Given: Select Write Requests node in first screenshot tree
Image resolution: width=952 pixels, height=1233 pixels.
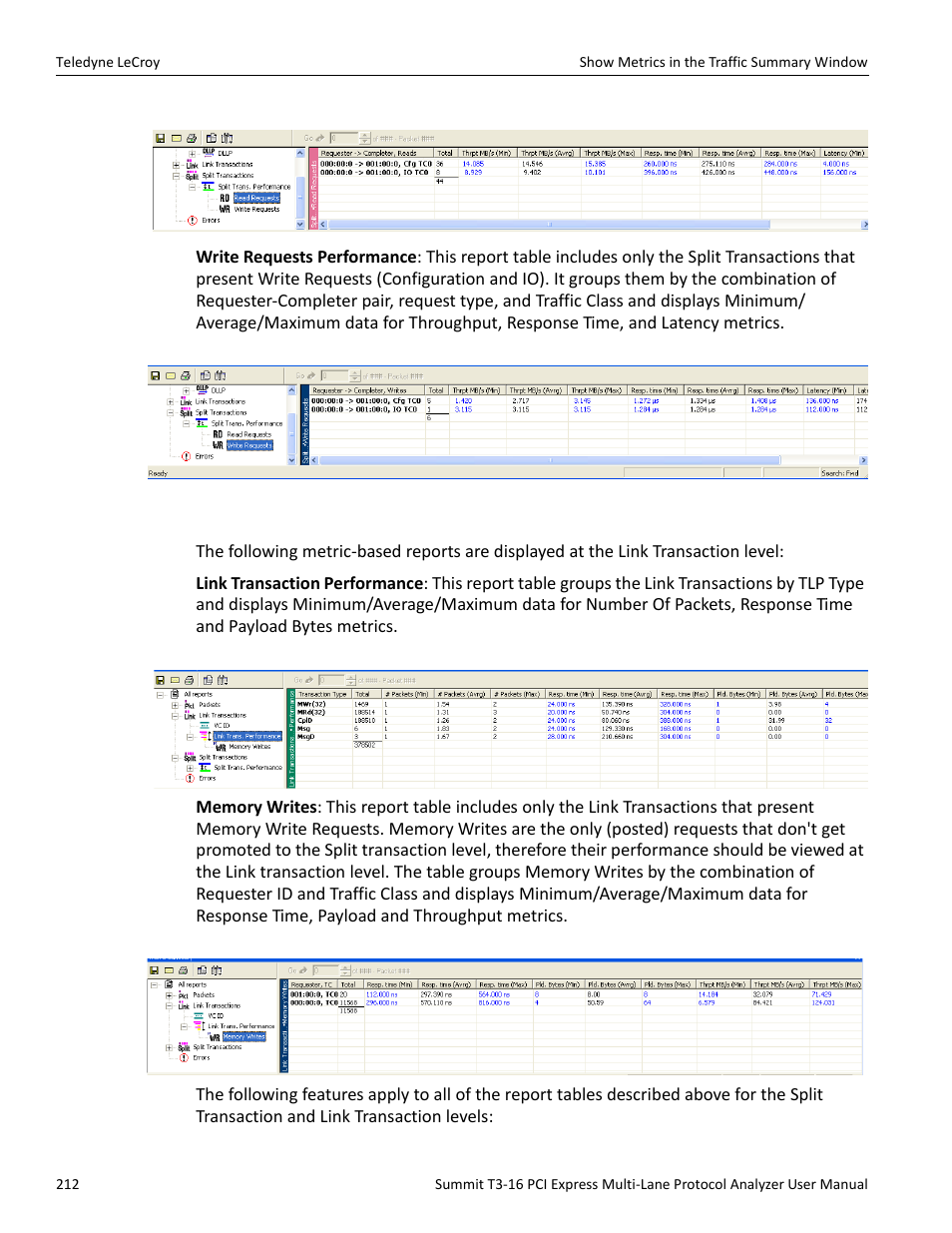Looking at the screenshot, I should point(256,210).
